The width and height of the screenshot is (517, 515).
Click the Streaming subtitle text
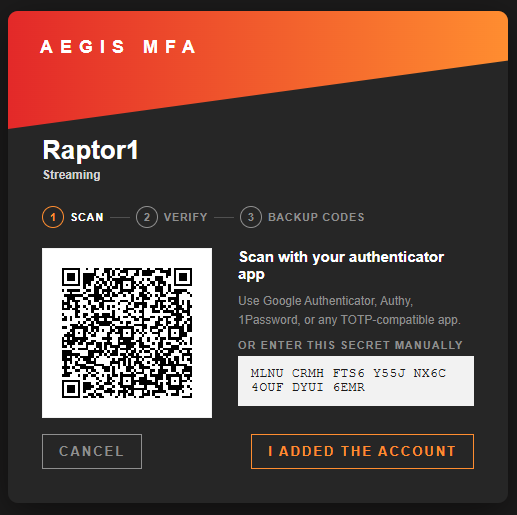(x=72, y=175)
